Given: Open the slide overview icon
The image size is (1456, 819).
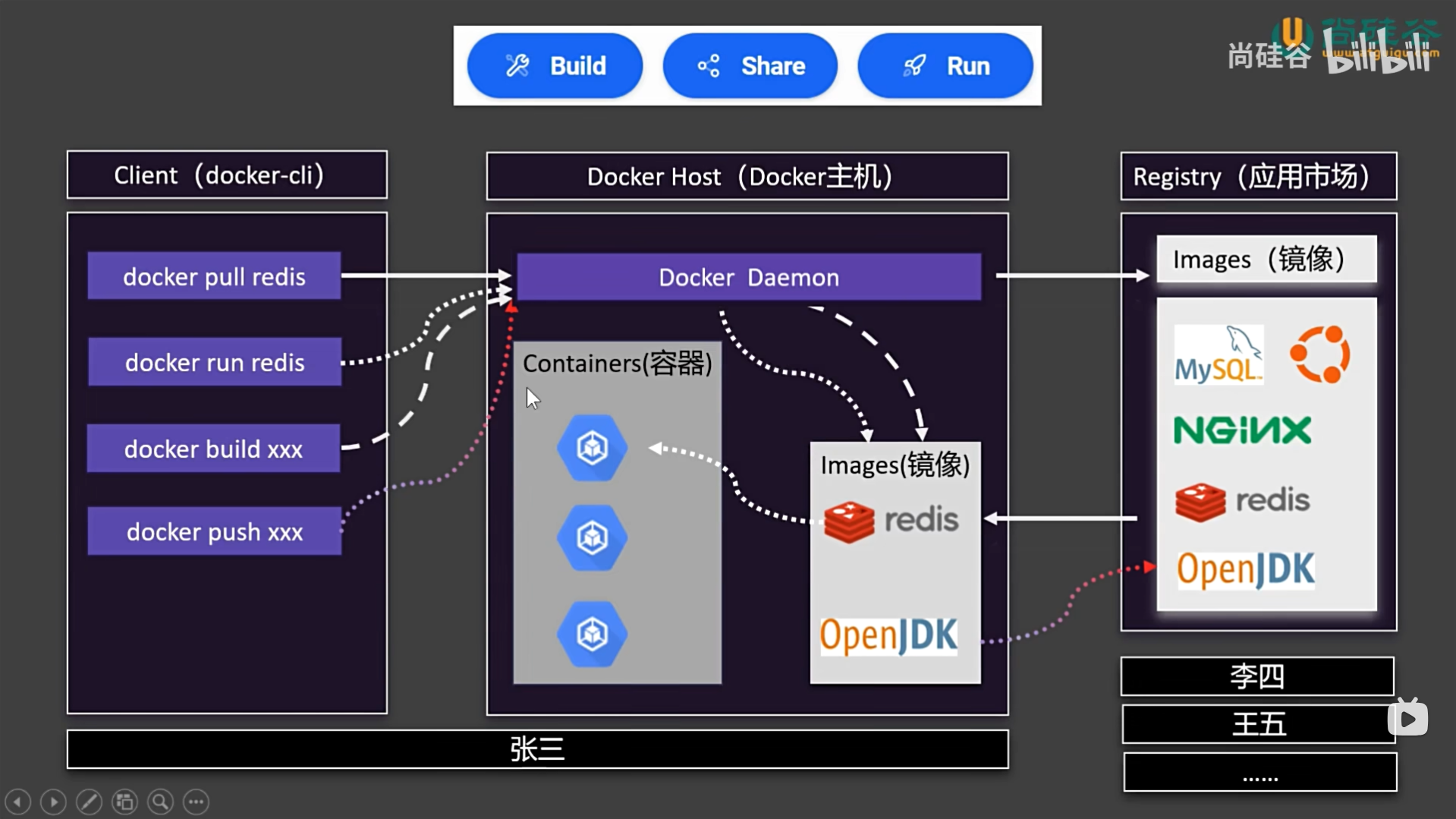Looking at the screenshot, I should click(124, 801).
